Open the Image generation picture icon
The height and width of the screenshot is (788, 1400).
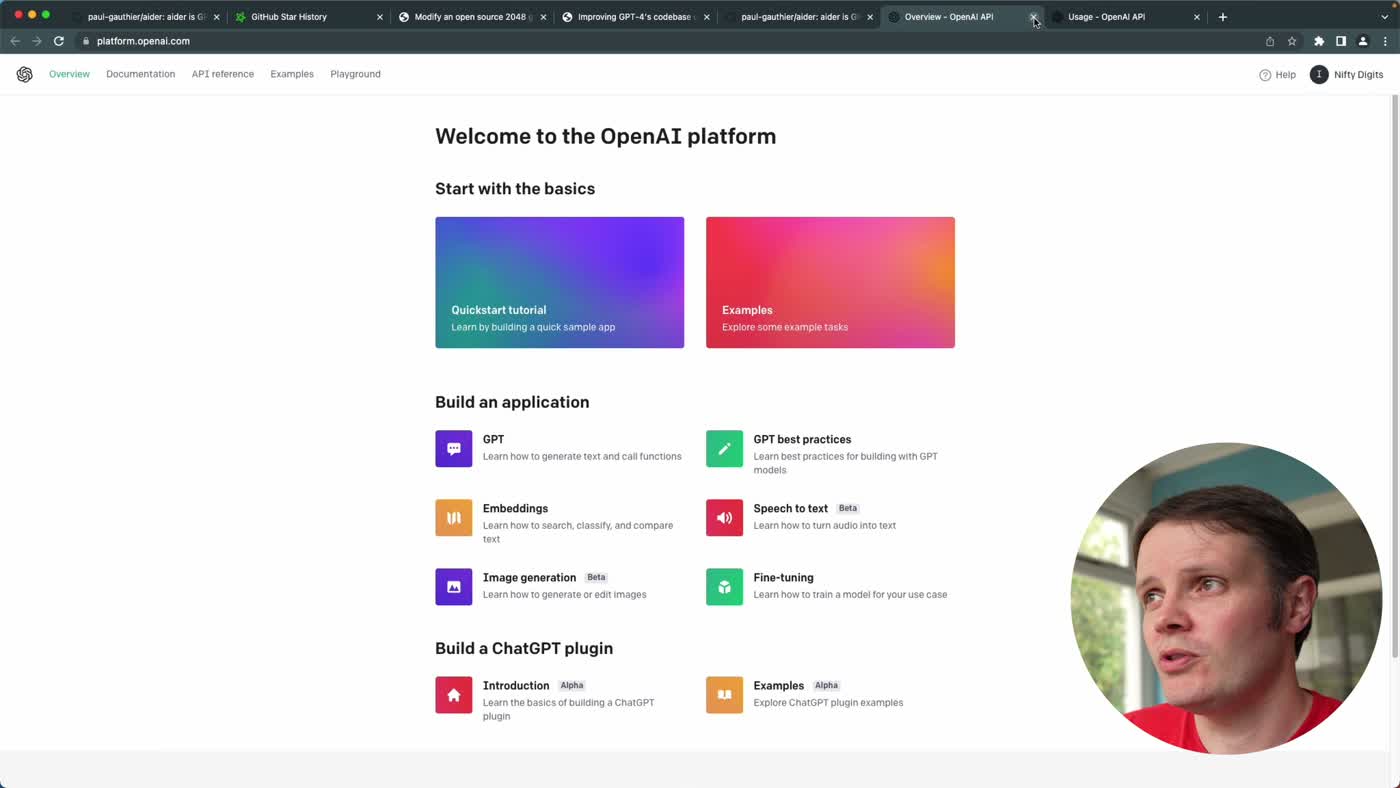coord(453,587)
